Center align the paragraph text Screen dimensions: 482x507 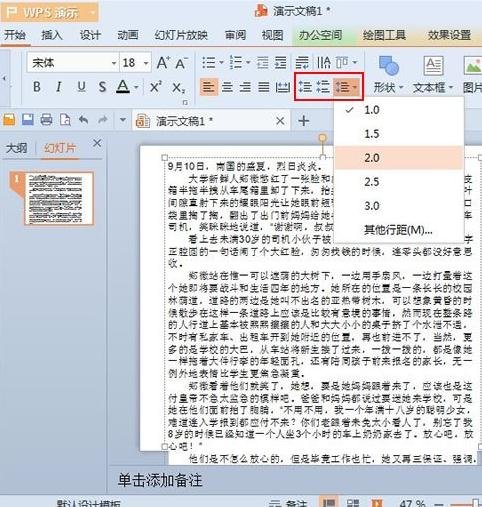(227, 87)
